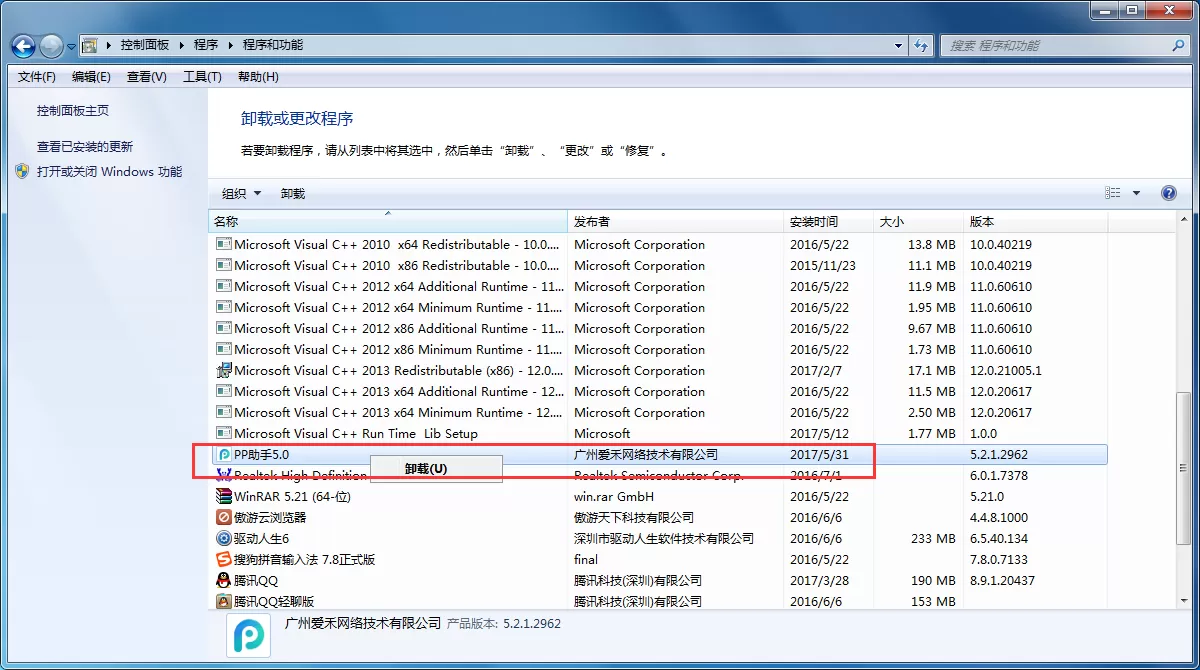Click the change view icon

[x=1113, y=193]
